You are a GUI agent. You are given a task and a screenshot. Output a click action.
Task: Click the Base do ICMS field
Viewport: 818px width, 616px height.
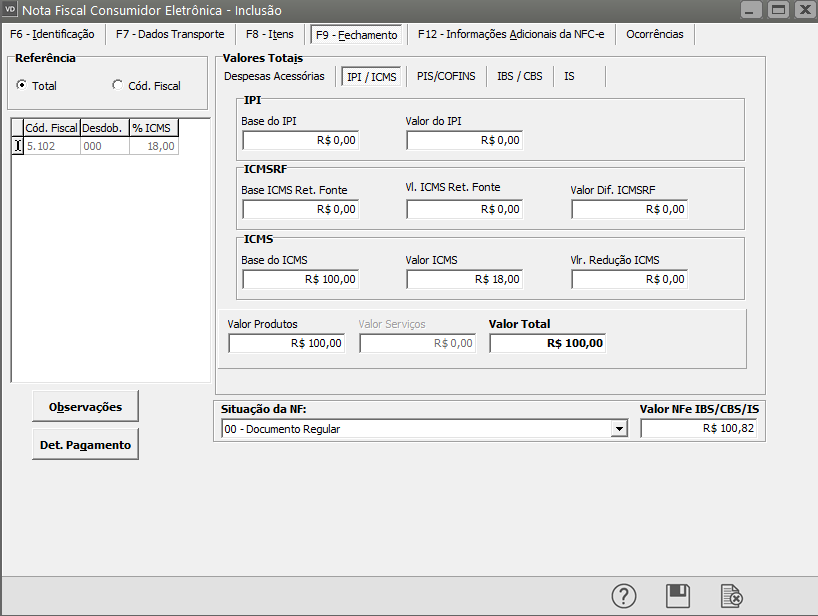click(x=300, y=280)
